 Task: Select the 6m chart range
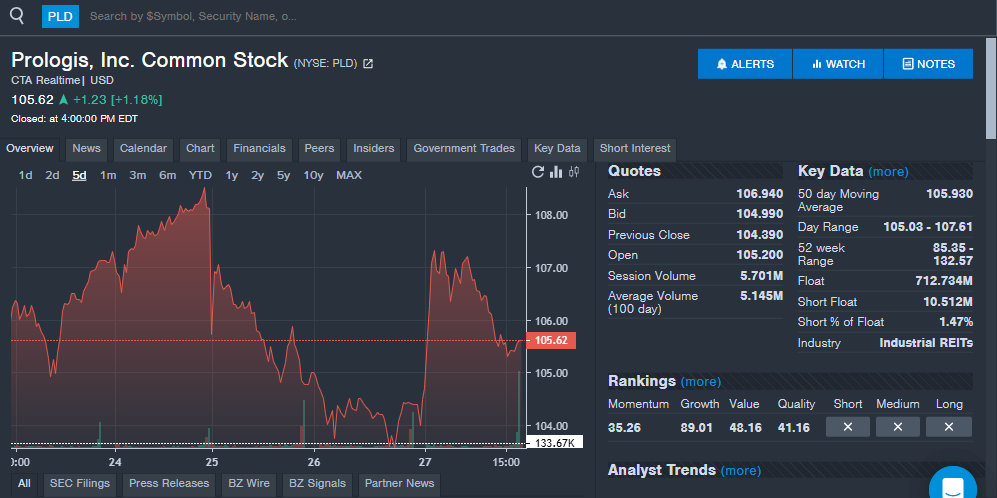pos(167,176)
